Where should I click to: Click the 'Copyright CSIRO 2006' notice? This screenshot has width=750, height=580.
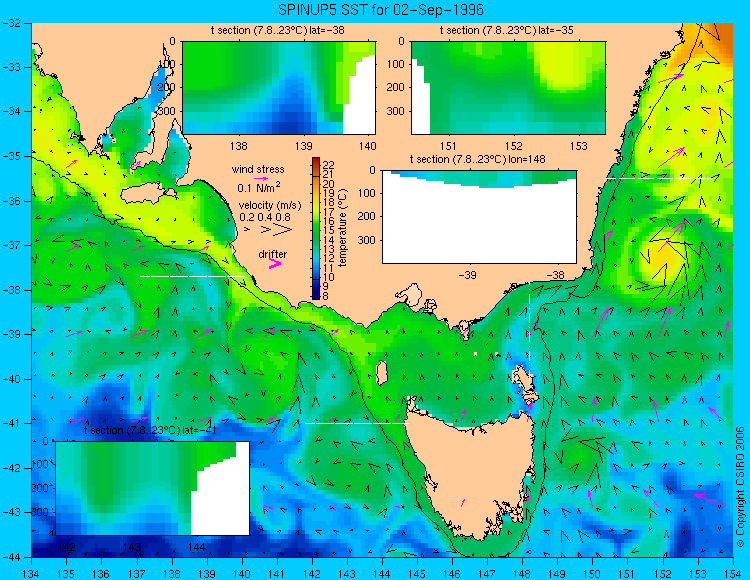point(741,487)
